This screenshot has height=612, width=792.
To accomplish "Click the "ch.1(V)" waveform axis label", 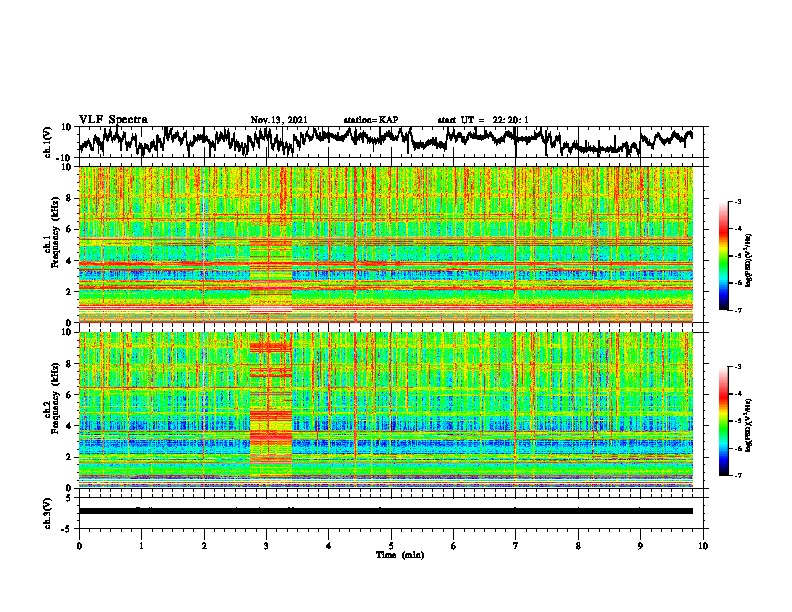I will pyautogui.click(x=48, y=142).
